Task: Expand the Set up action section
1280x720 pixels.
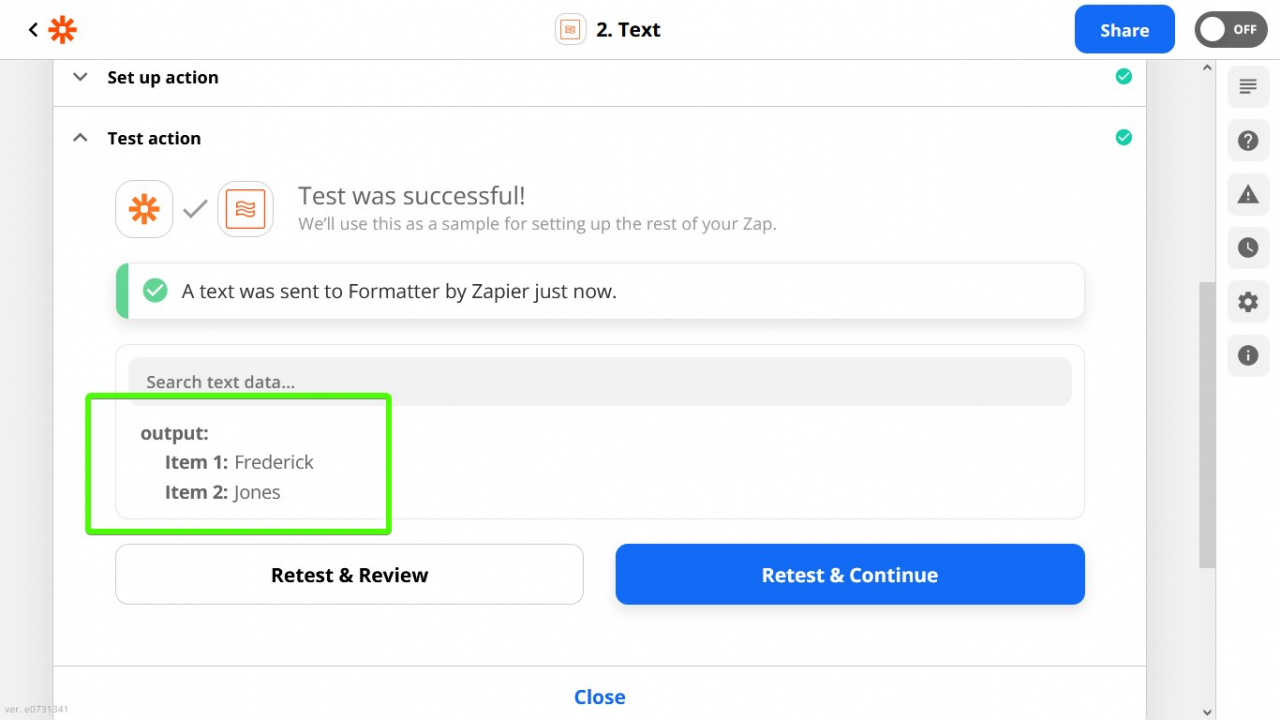Action: pos(81,77)
